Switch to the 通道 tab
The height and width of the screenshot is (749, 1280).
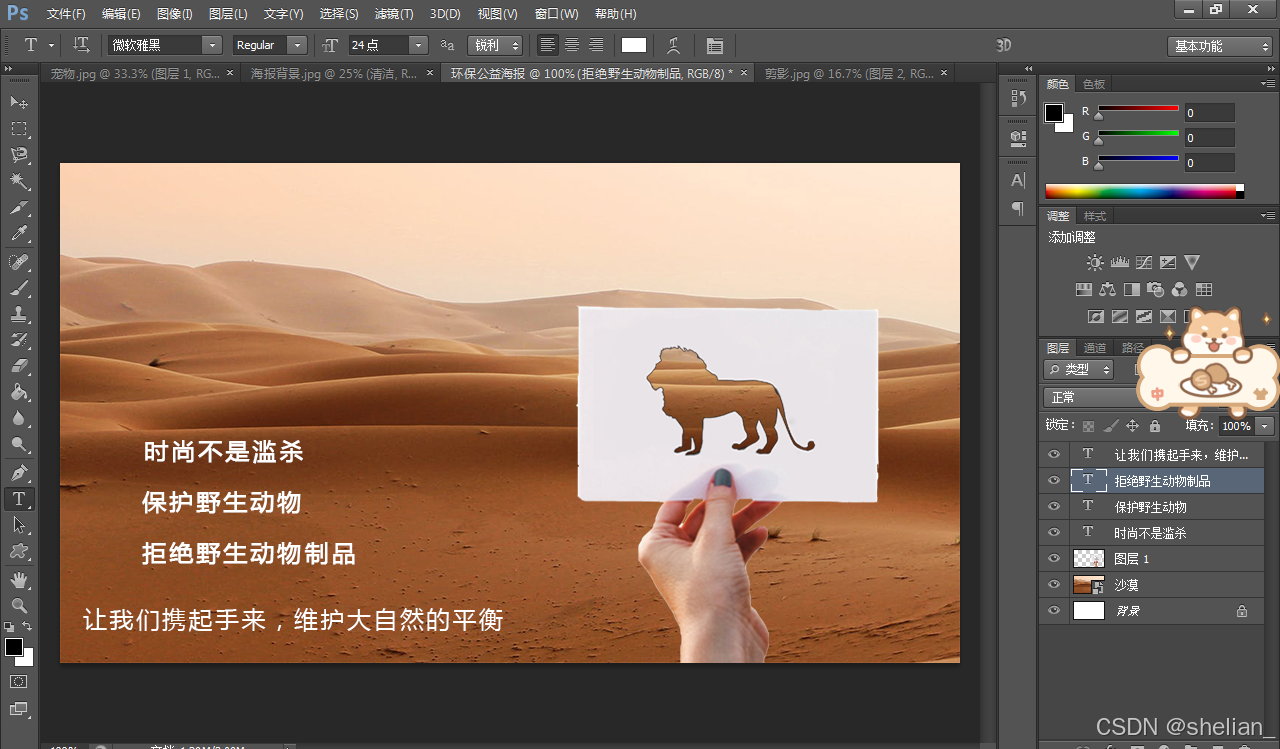pyautogui.click(x=1095, y=348)
